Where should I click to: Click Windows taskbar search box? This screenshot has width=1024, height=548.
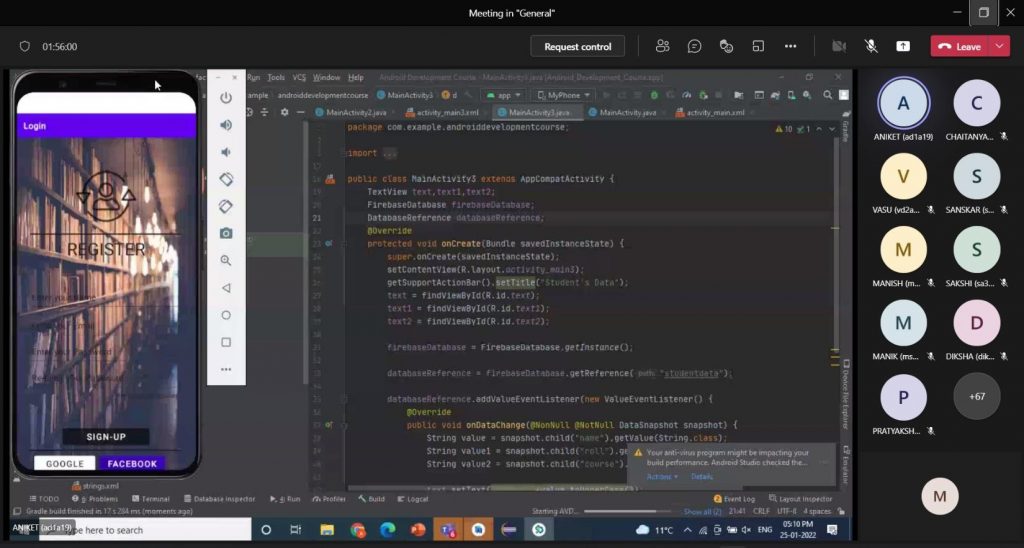click(145, 530)
